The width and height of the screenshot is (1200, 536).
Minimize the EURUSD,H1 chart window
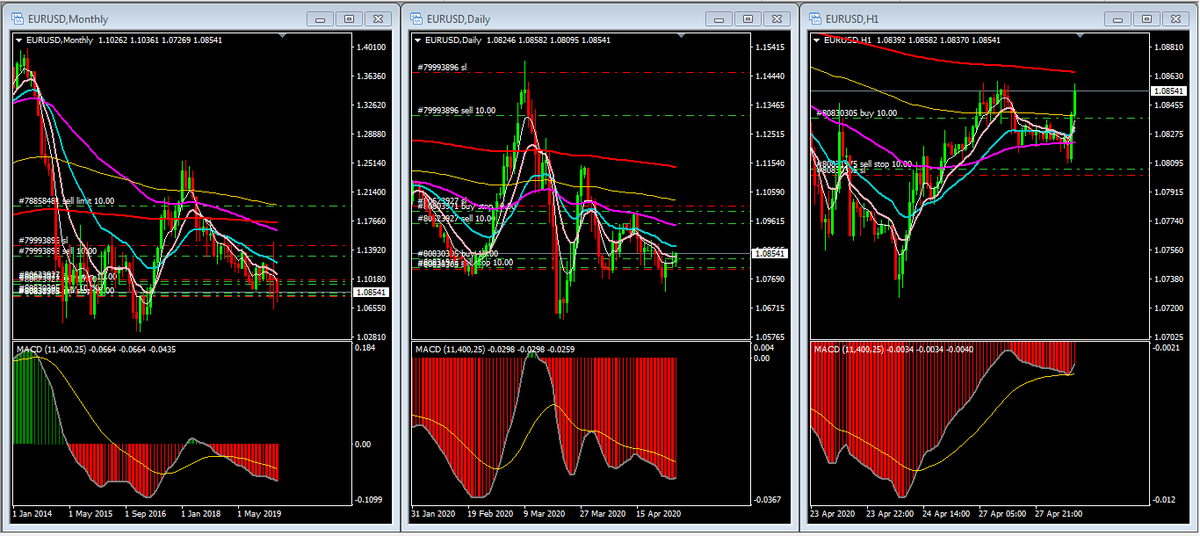[x=1119, y=18]
